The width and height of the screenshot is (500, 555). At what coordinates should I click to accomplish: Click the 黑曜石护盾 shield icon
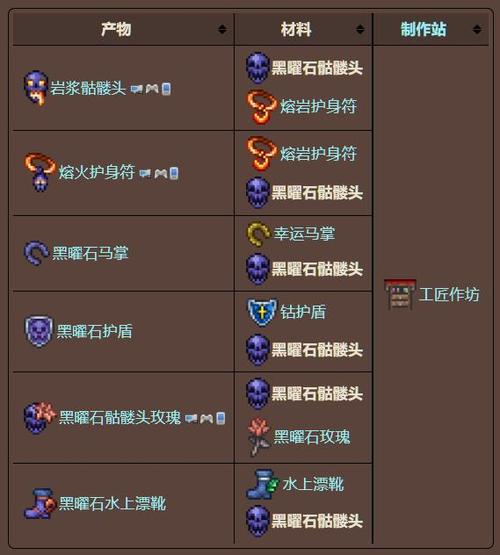(39, 331)
